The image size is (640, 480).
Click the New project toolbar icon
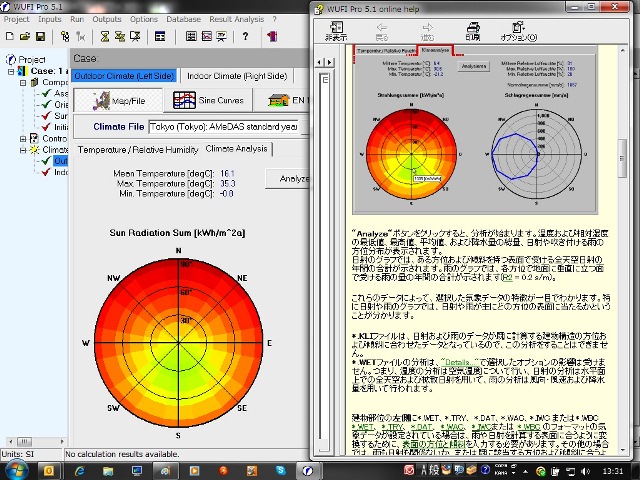pyautogui.click(x=8, y=37)
